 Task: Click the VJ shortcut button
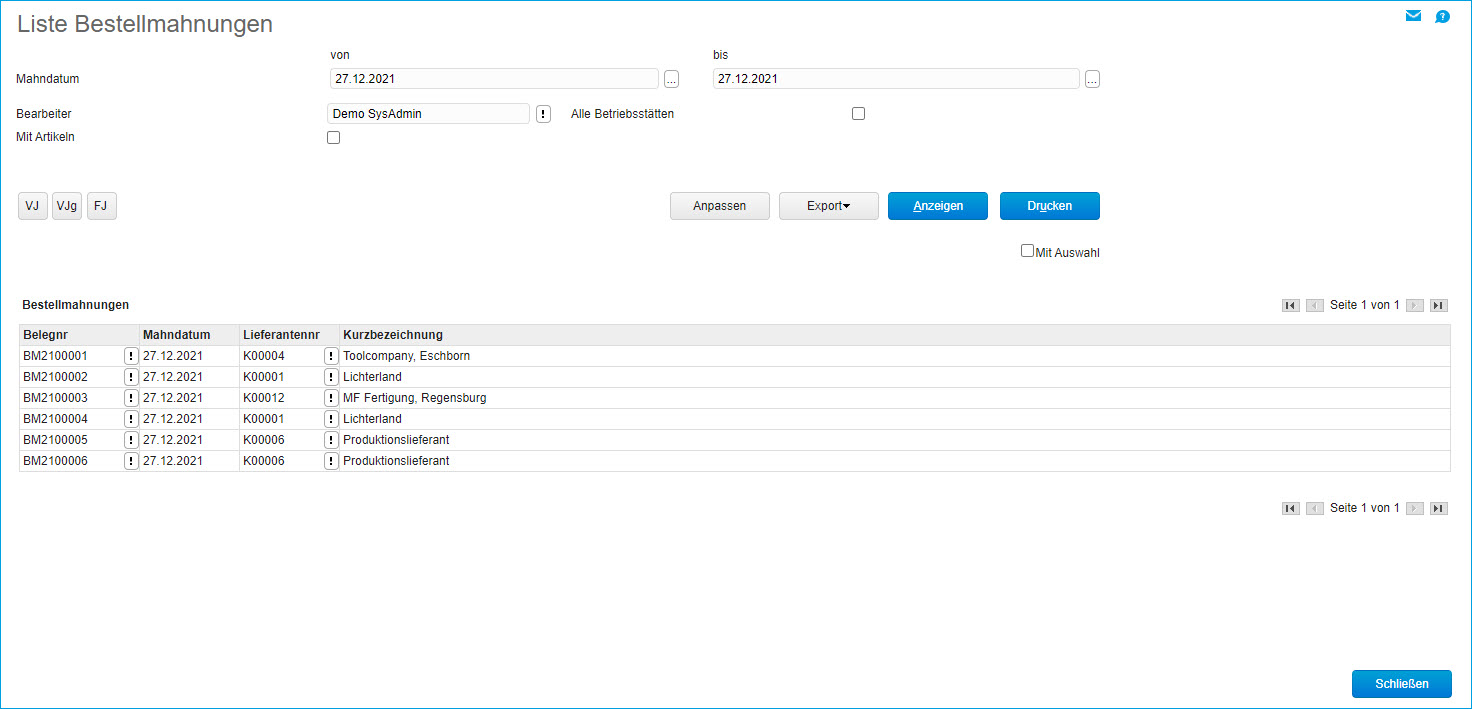[x=33, y=206]
